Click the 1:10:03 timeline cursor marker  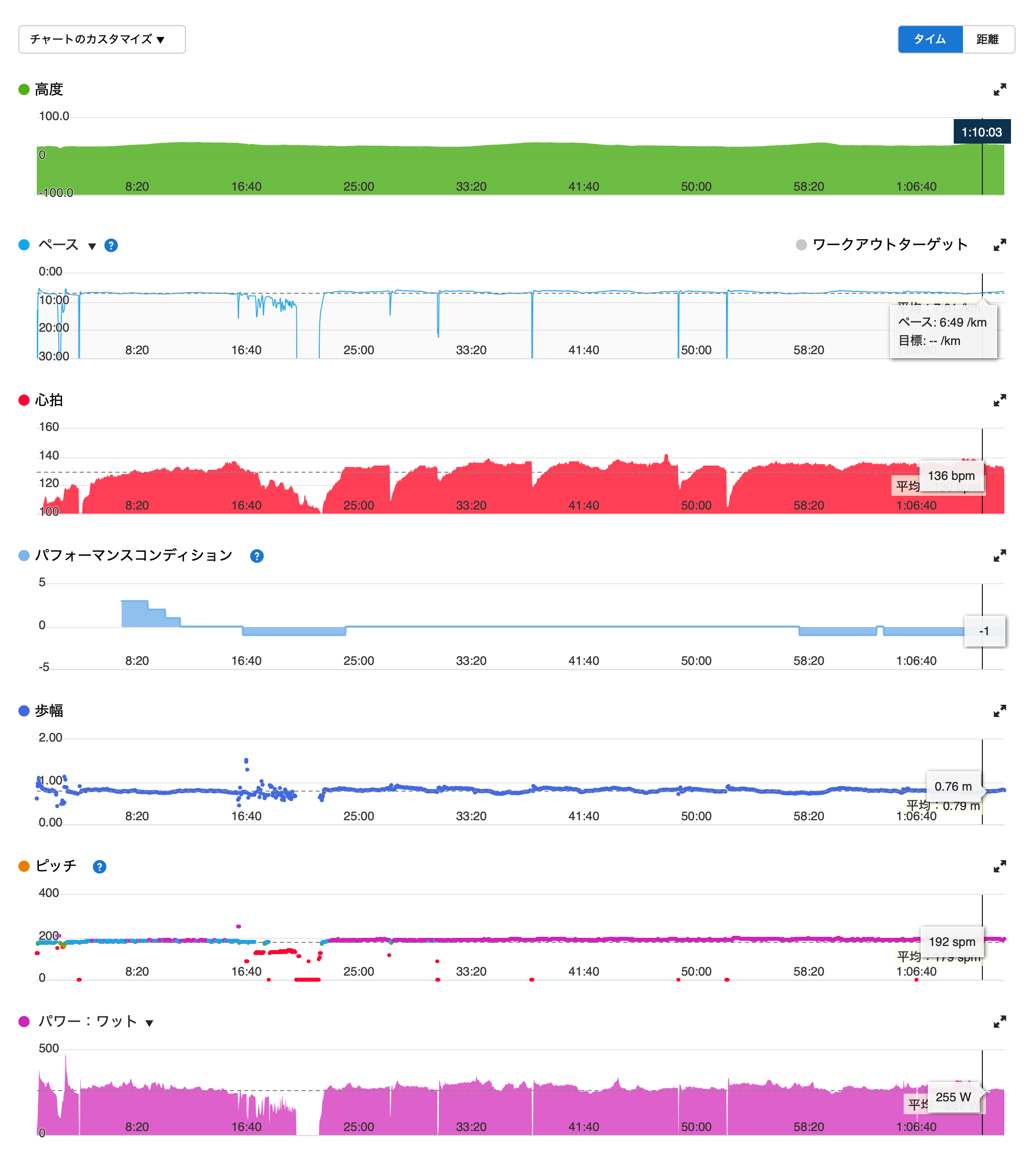pyautogui.click(x=981, y=131)
